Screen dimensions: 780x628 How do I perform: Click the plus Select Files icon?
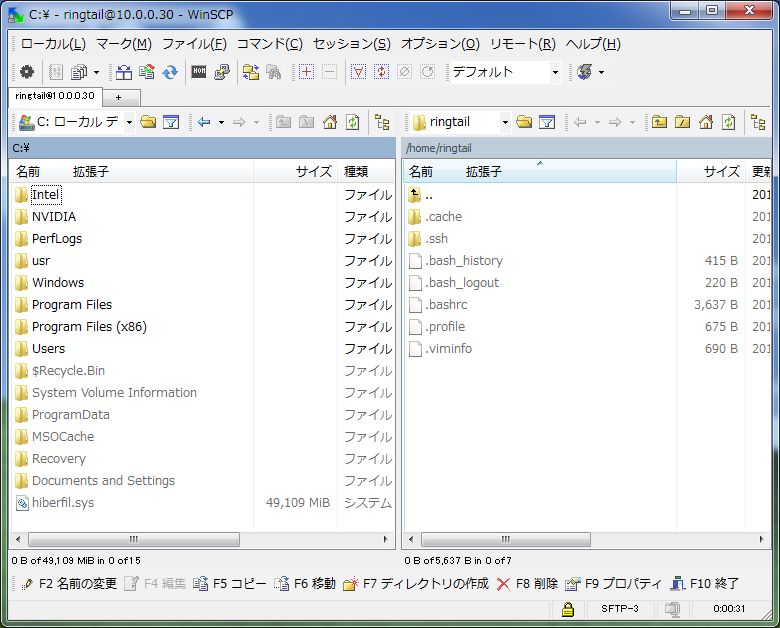306,72
